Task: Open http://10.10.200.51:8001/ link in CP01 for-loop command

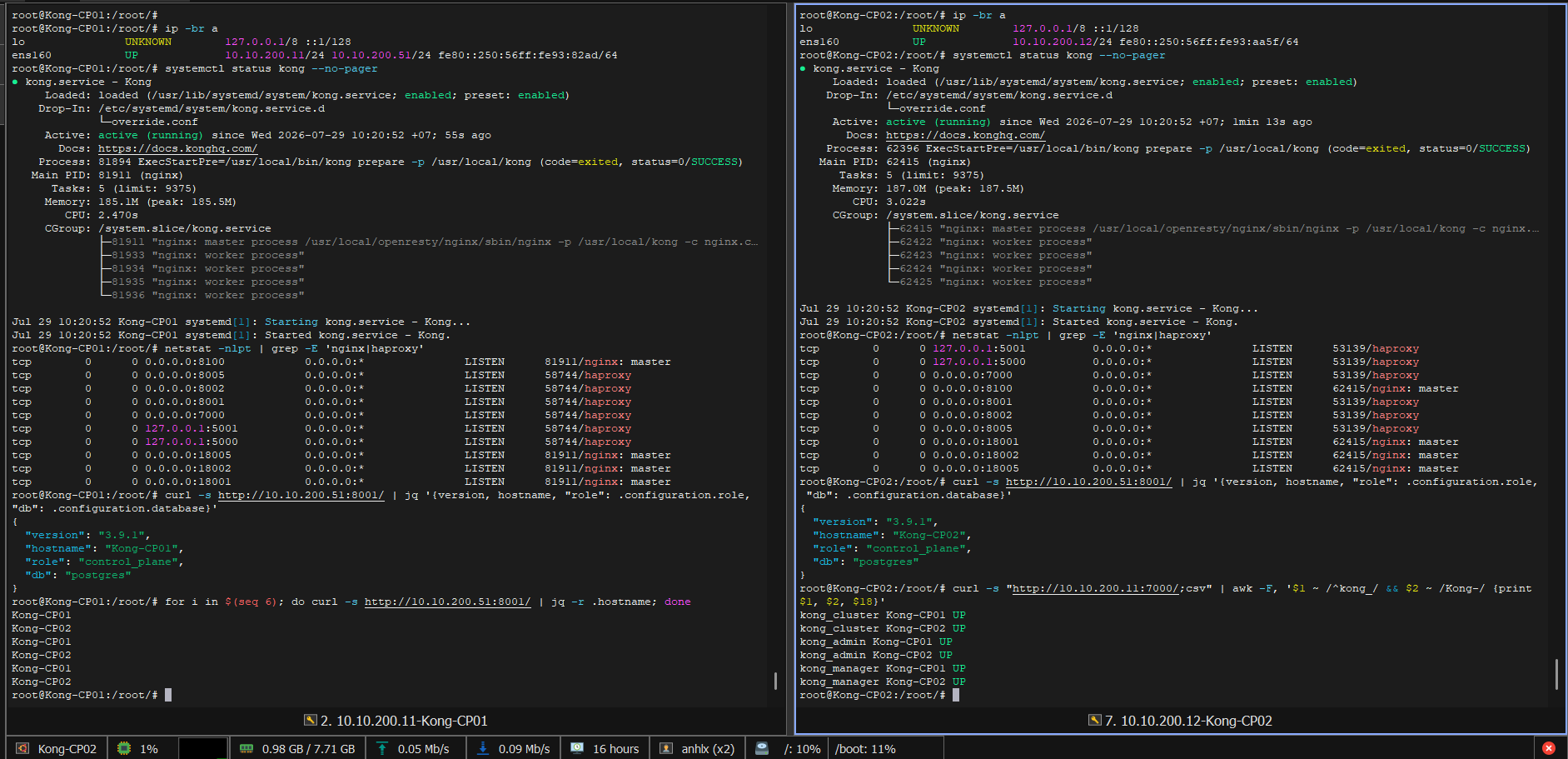Action: click(448, 602)
